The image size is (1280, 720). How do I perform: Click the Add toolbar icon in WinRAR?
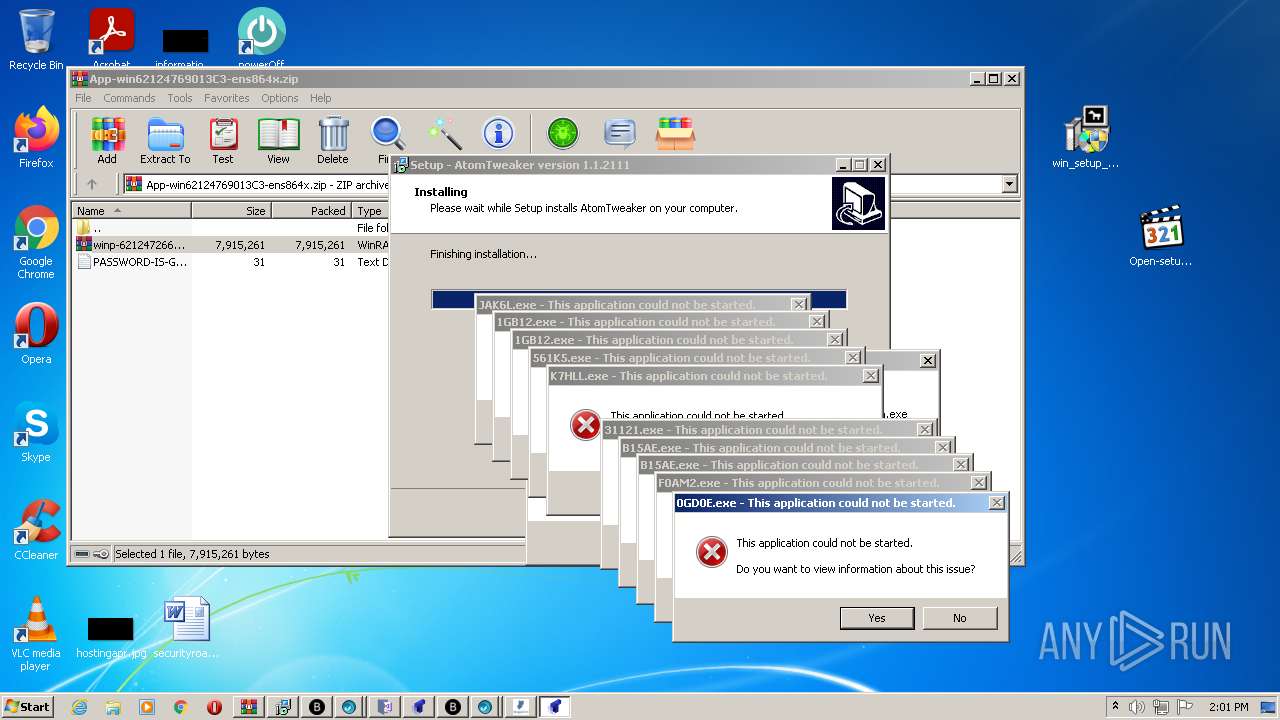point(107,141)
